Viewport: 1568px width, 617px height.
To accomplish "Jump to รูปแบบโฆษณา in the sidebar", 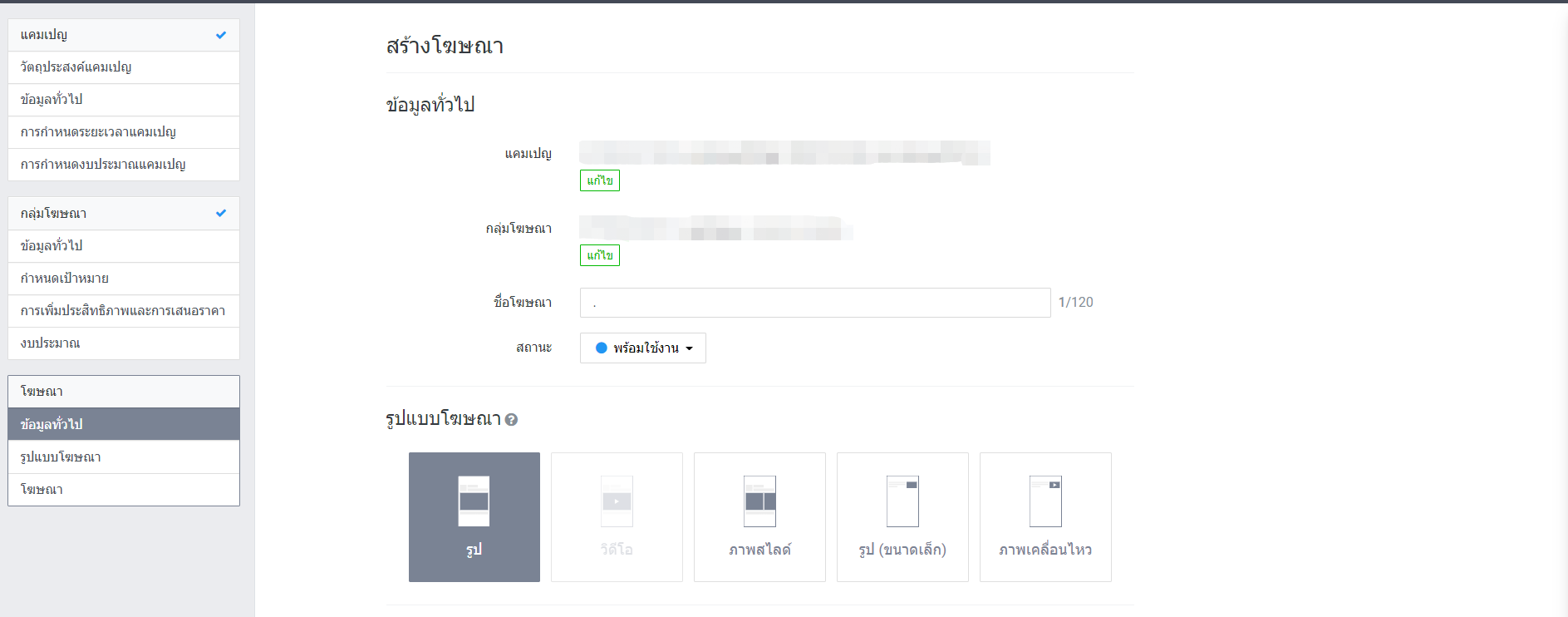I will [61, 457].
